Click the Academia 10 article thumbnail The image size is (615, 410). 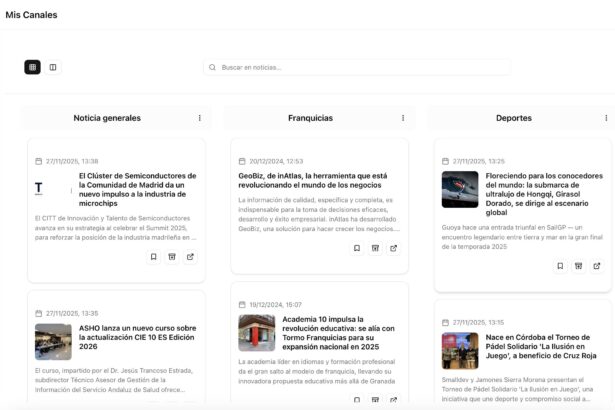pos(256,333)
